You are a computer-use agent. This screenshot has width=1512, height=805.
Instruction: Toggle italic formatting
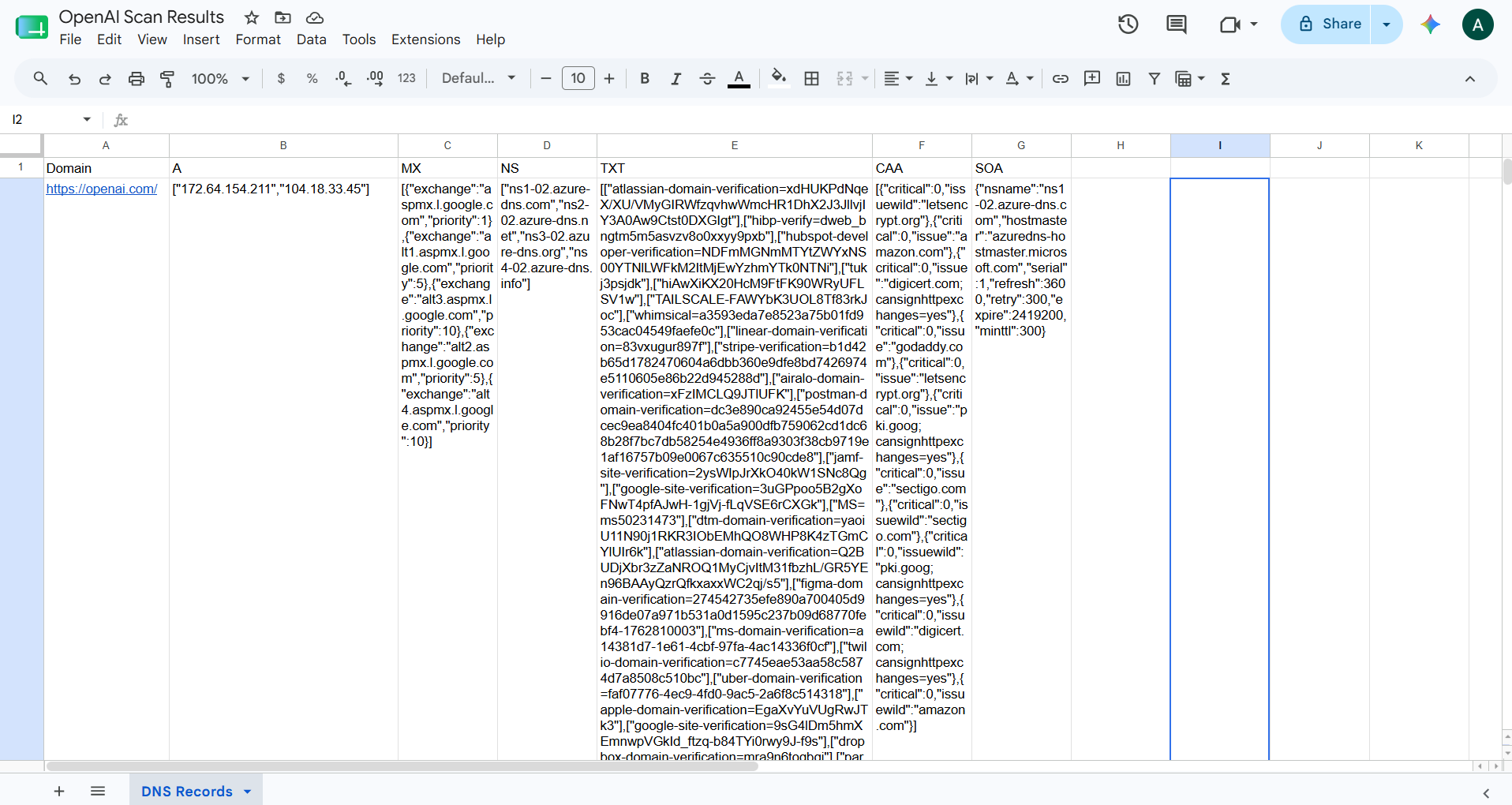click(676, 78)
